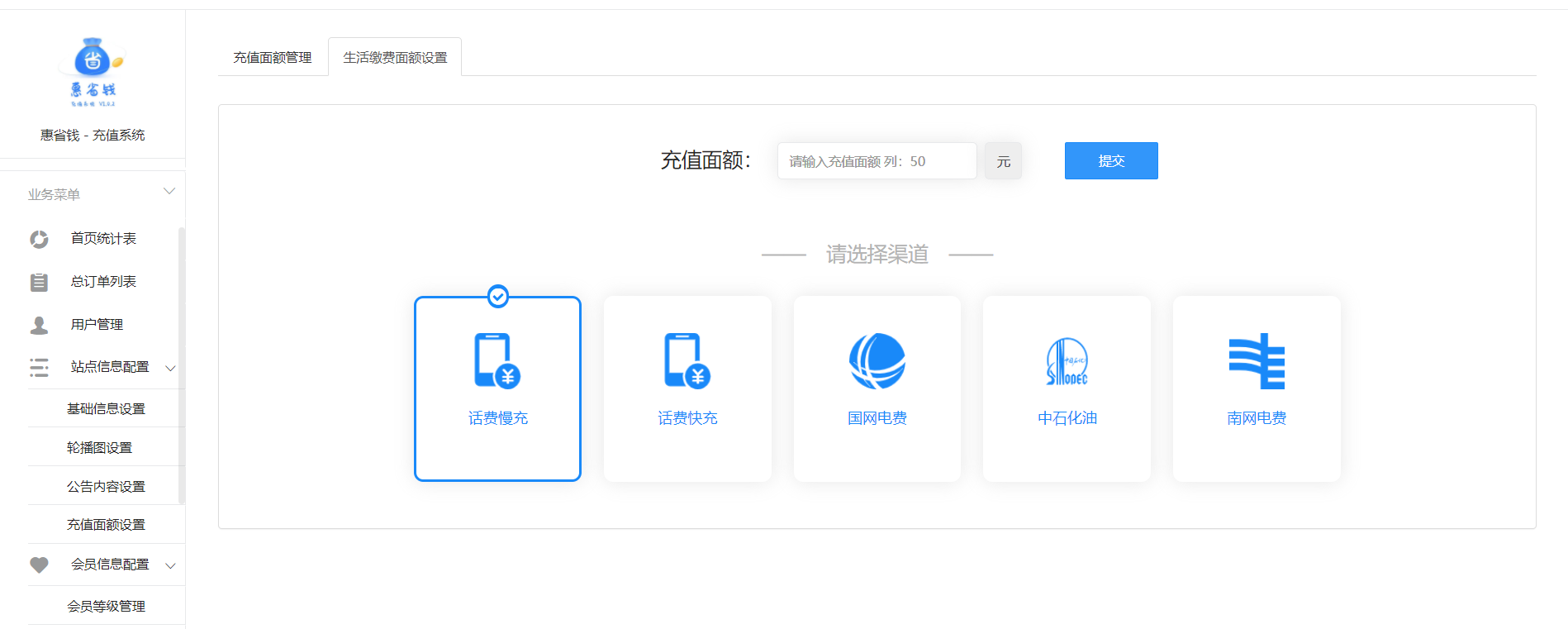Collapse 站点信息配置 submenu arrow

pyautogui.click(x=170, y=368)
